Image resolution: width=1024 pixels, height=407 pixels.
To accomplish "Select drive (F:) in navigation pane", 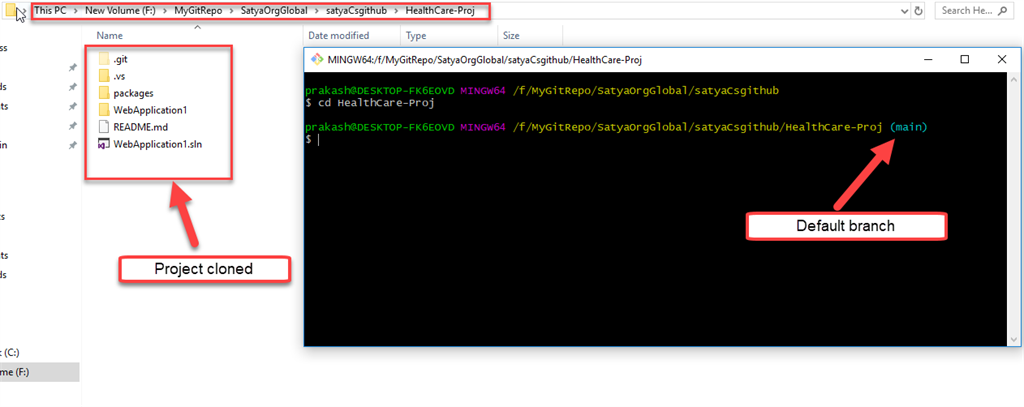I will point(39,372).
